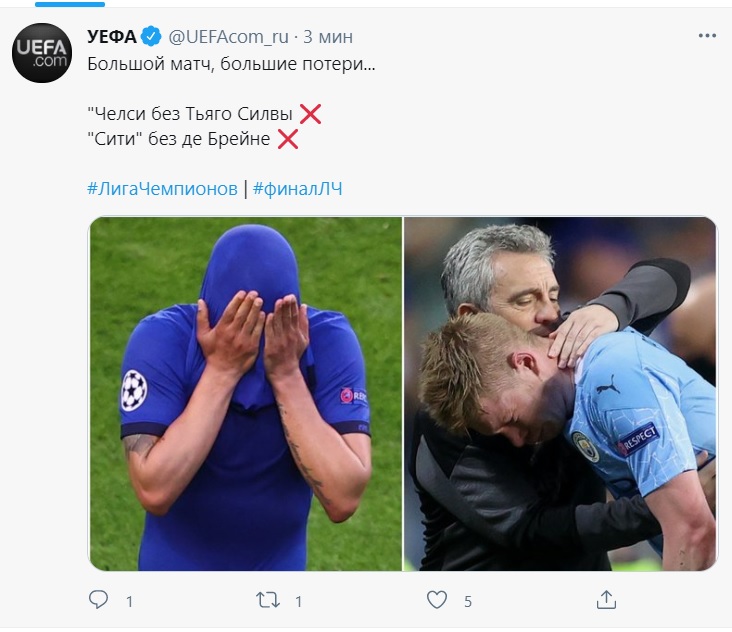Click the red cross after 'Тьяго Силвы'
The image size is (732, 632).
pyautogui.click(x=310, y=113)
